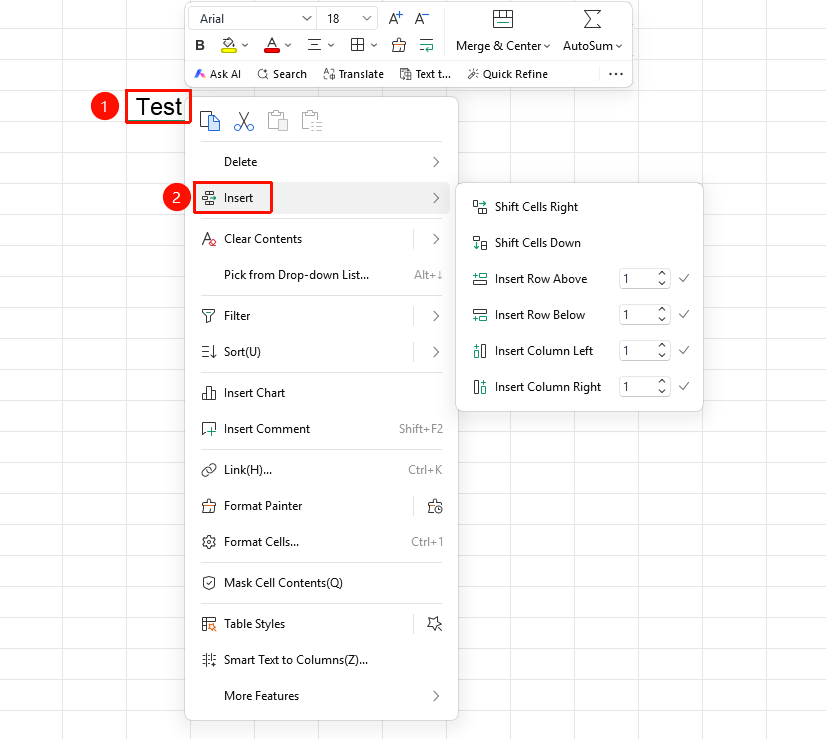Click Quick Refine button
826x739 pixels.
click(x=508, y=74)
